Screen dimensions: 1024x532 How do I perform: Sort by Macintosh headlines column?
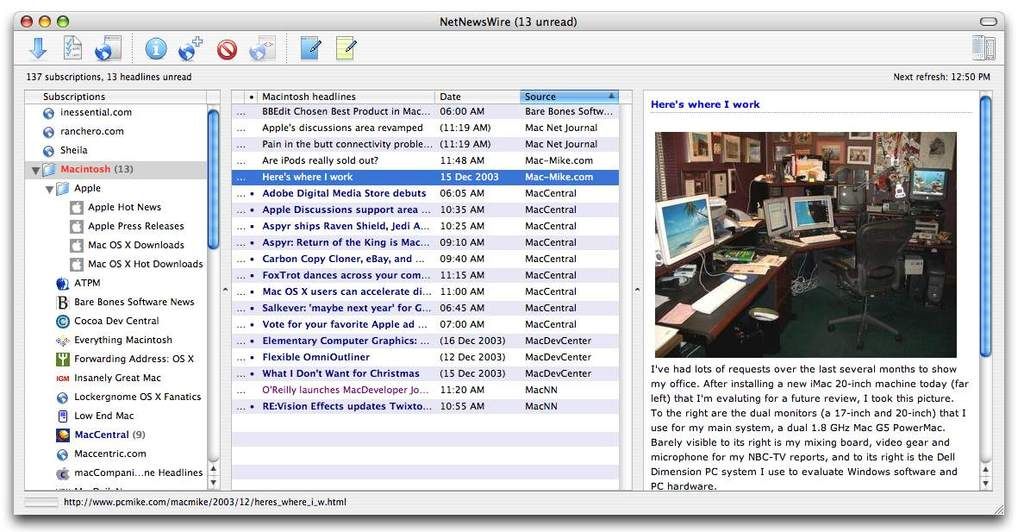pyautogui.click(x=345, y=97)
